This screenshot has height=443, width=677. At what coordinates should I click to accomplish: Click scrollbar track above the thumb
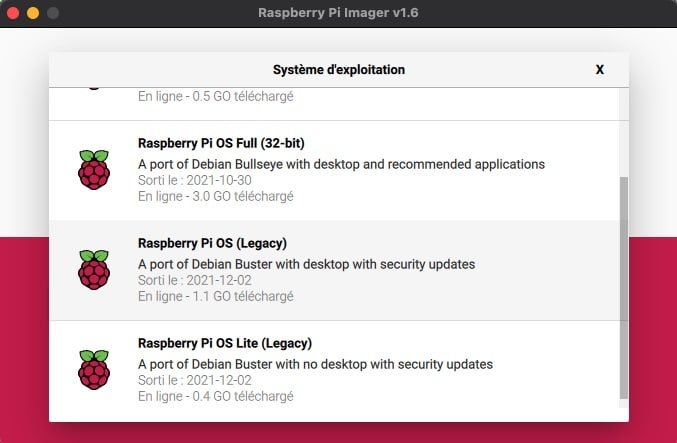point(623,133)
